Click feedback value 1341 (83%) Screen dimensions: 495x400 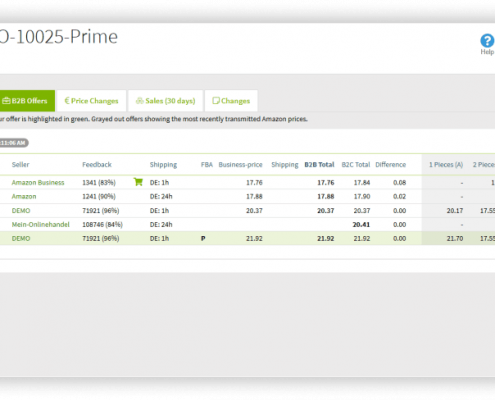click(99, 183)
